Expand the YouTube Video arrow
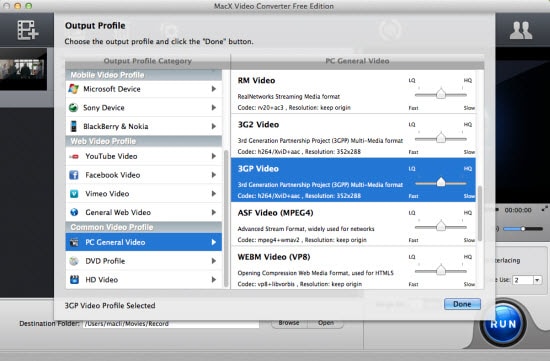This screenshot has width=550, height=361. [x=214, y=156]
